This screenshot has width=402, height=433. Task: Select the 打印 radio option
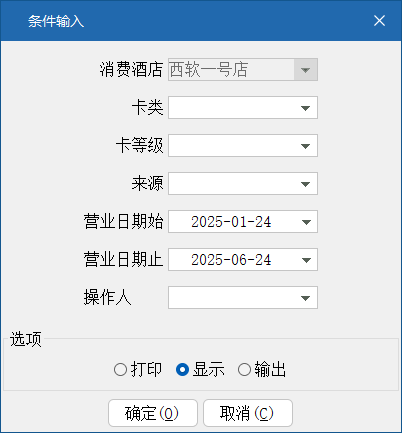120,370
